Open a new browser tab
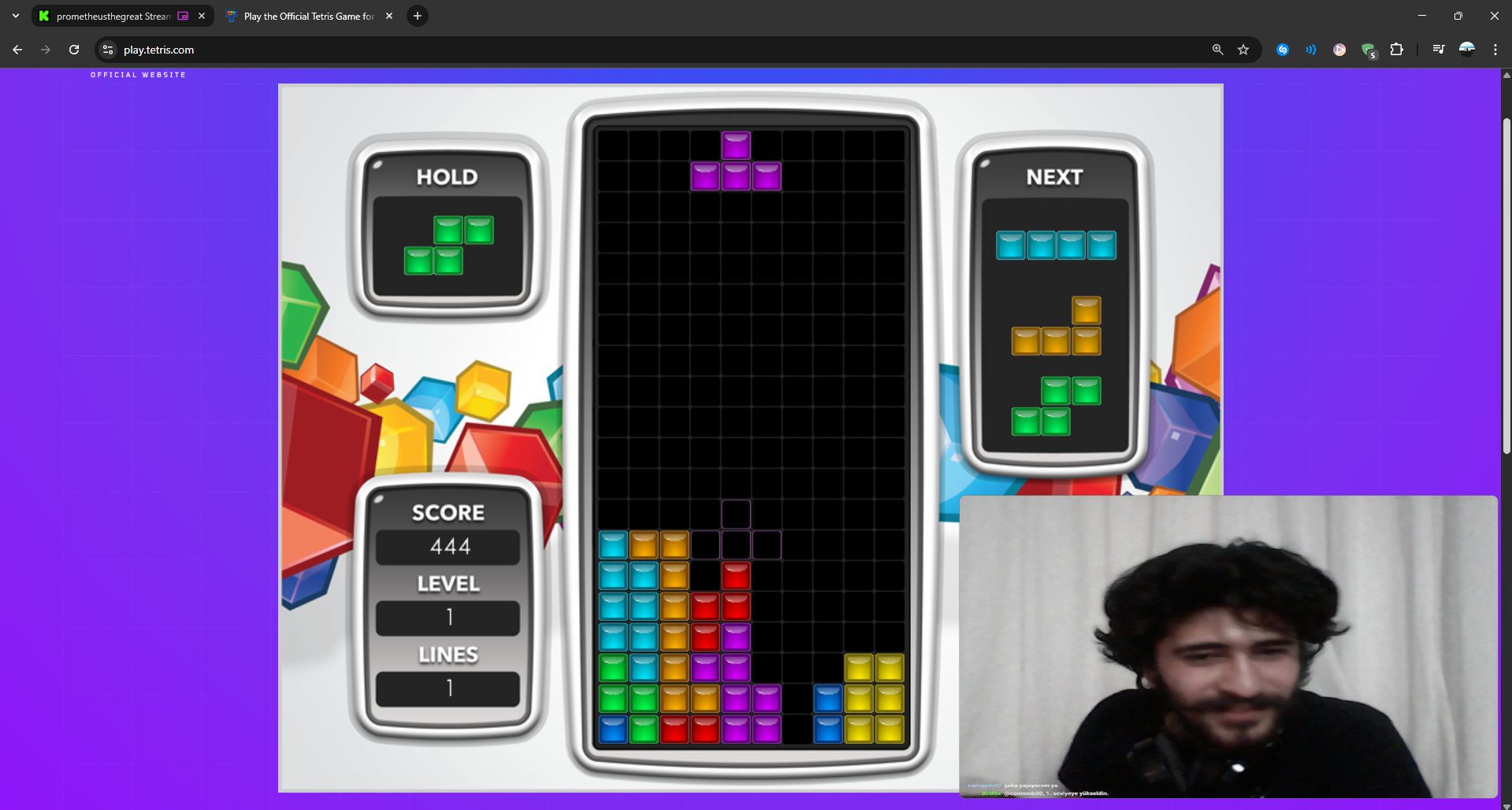The image size is (1512, 810). [x=418, y=16]
